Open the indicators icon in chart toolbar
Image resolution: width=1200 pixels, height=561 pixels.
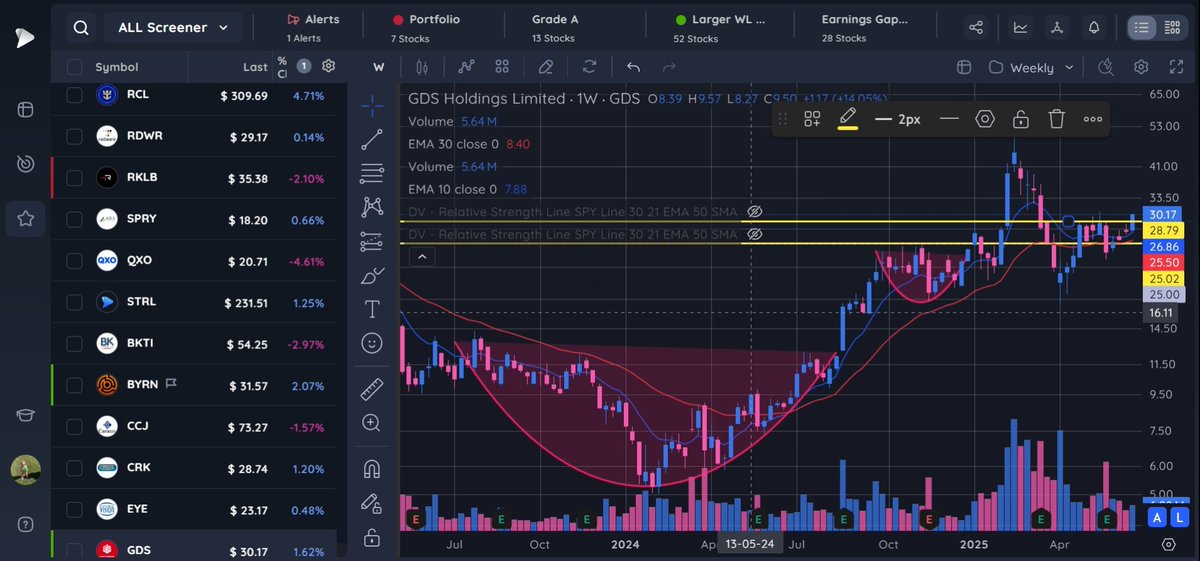(466, 67)
